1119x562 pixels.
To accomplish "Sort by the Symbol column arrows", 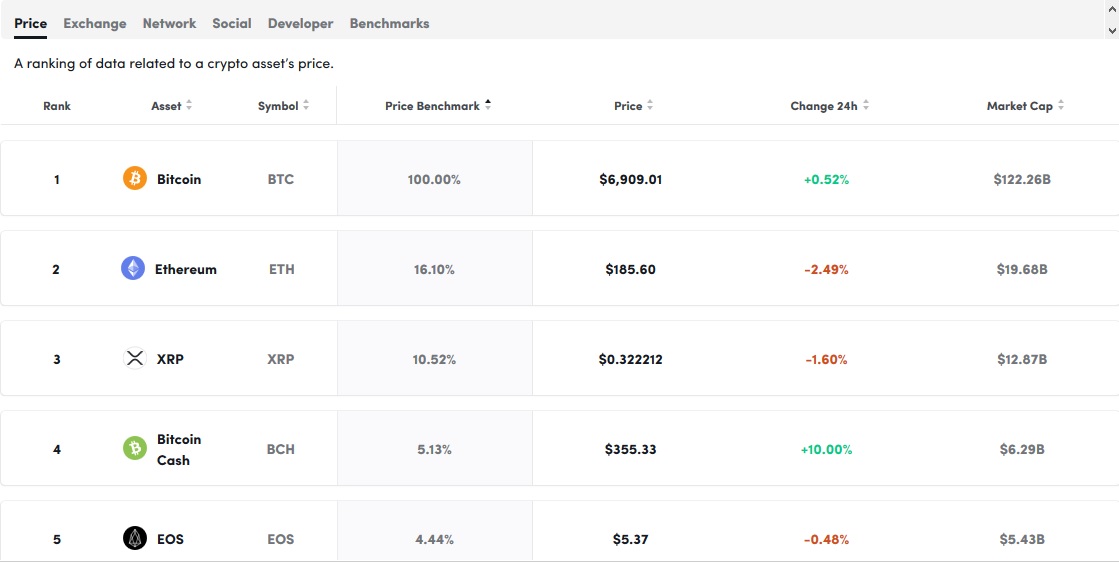I will coord(306,106).
